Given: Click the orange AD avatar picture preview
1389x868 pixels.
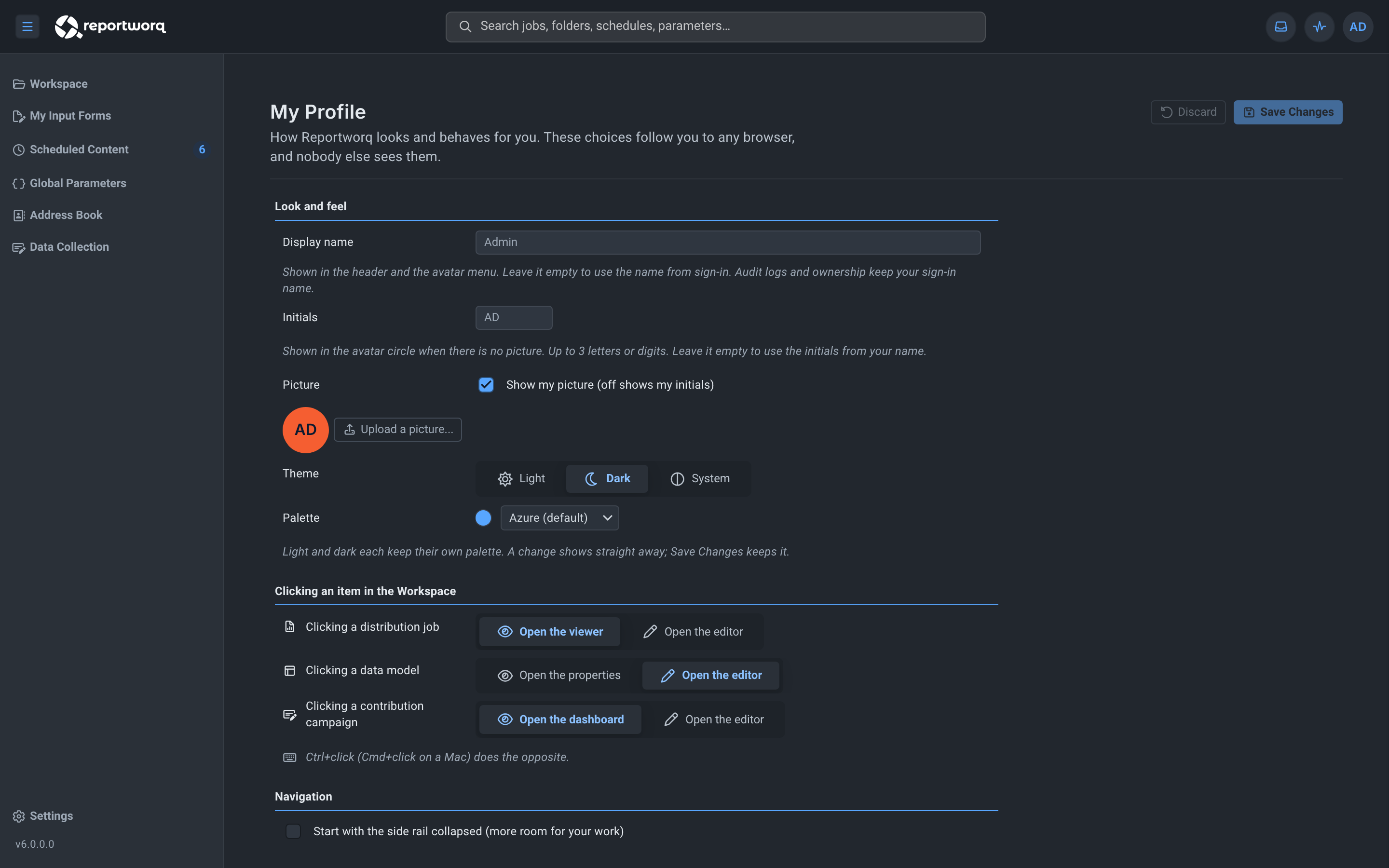Looking at the screenshot, I should (x=305, y=430).
